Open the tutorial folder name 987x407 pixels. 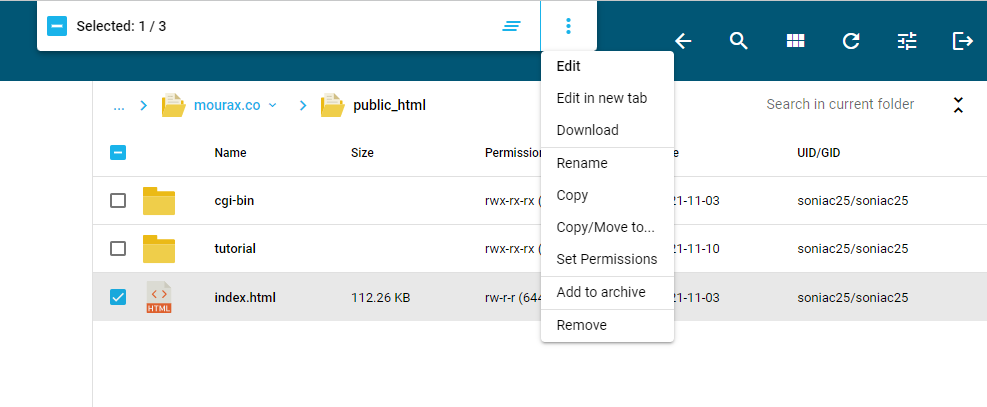point(235,248)
